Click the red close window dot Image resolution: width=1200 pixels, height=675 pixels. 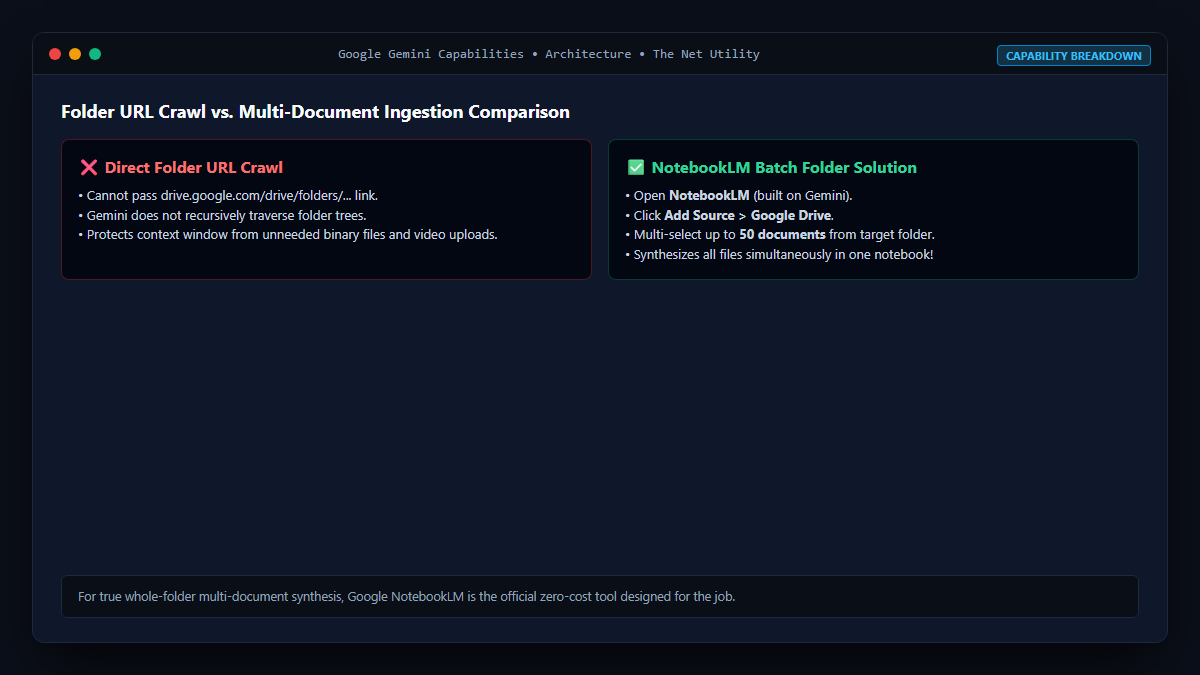click(x=55, y=54)
